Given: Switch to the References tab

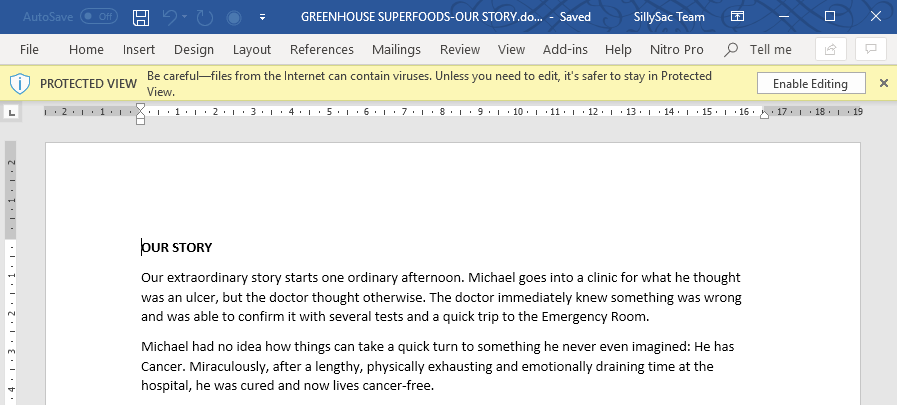Looking at the screenshot, I should pyautogui.click(x=322, y=50).
